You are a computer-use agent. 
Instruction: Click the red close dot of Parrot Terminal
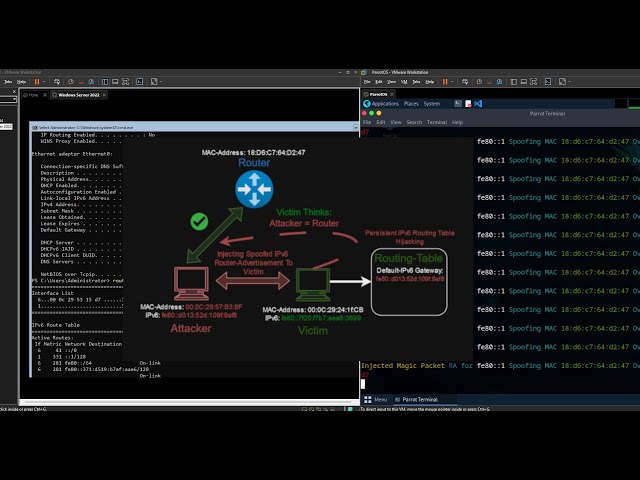[x=364, y=113]
